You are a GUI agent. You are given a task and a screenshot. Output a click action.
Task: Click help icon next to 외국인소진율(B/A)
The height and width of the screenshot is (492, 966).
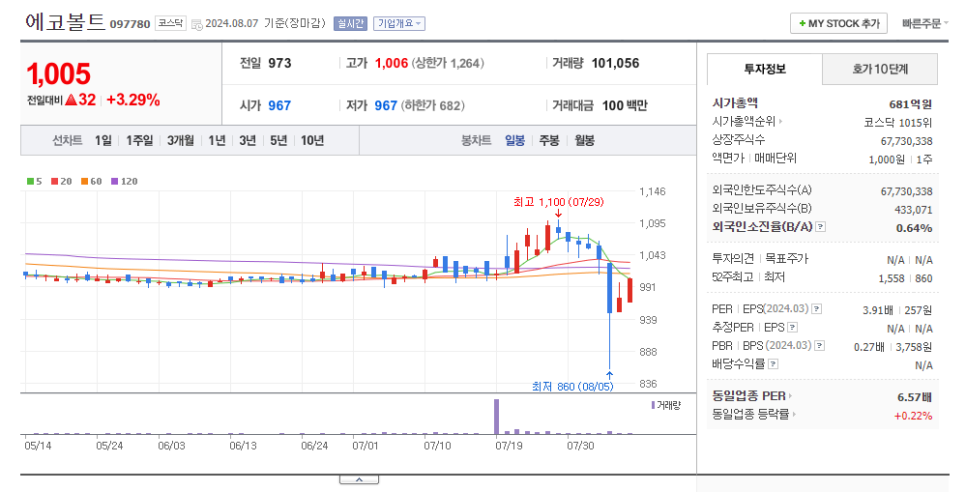tap(820, 227)
